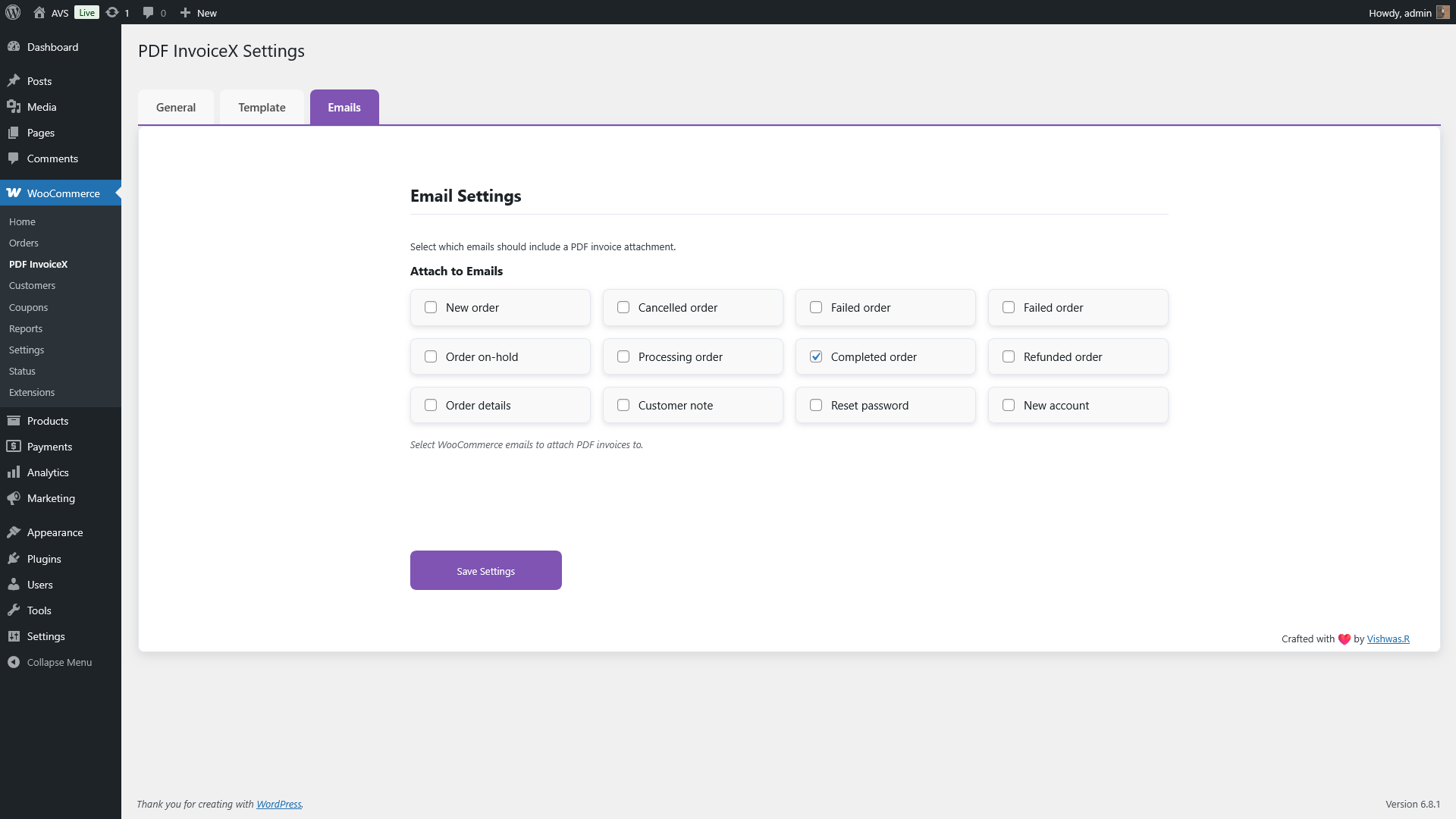Click the Tools wrench icon

coord(14,610)
